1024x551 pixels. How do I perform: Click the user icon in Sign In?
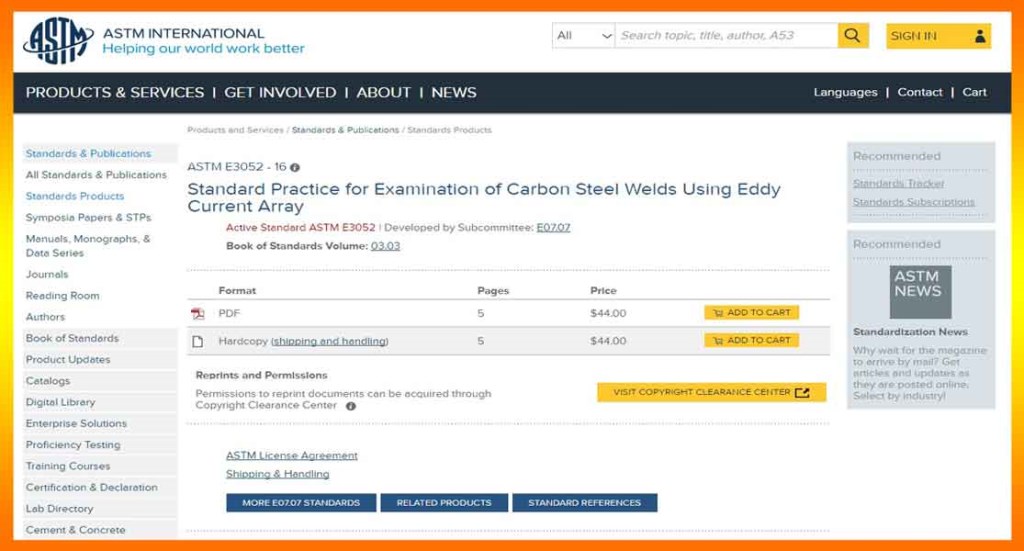click(980, 36)
